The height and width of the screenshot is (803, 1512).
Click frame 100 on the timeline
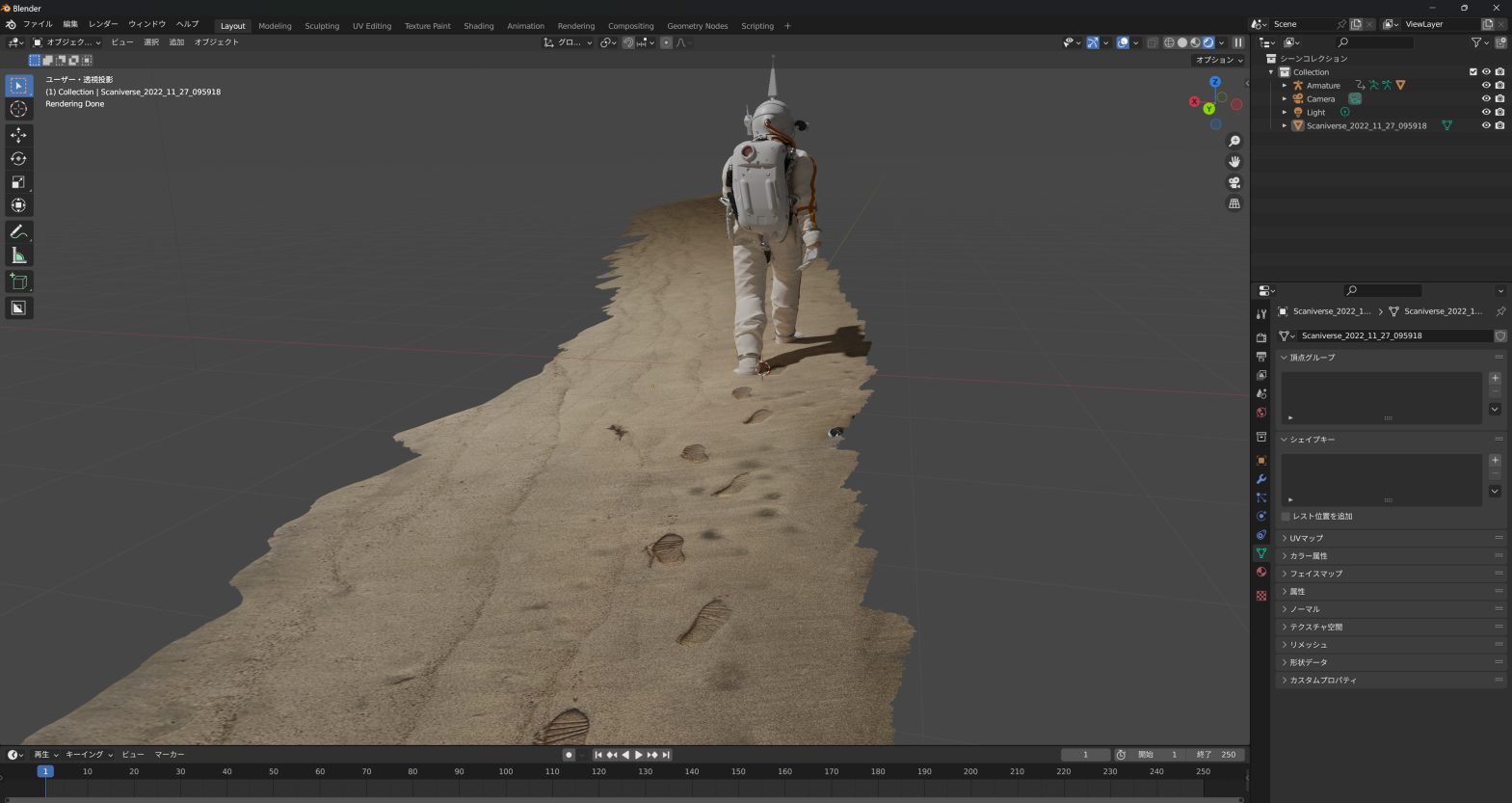pyautogui.click(x=506, y=772)
